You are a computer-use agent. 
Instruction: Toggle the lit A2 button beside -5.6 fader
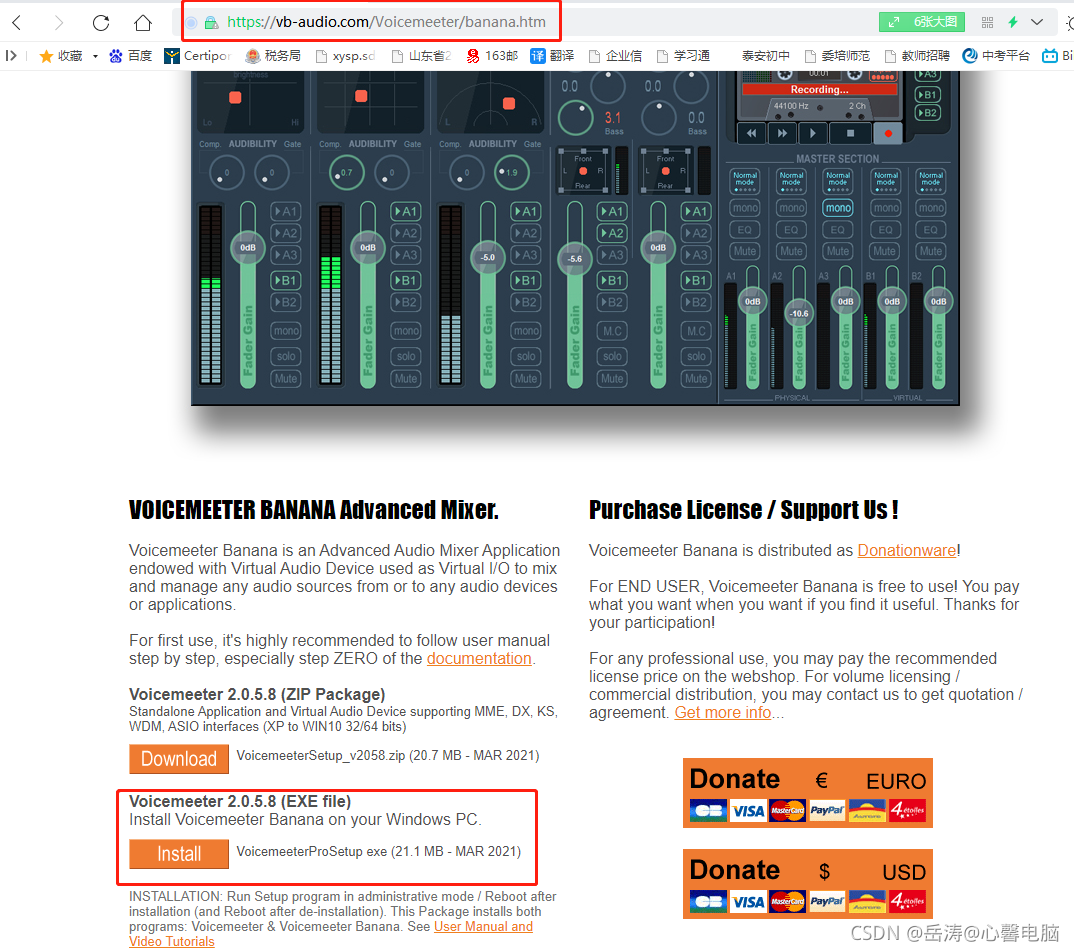pos(612,233)
